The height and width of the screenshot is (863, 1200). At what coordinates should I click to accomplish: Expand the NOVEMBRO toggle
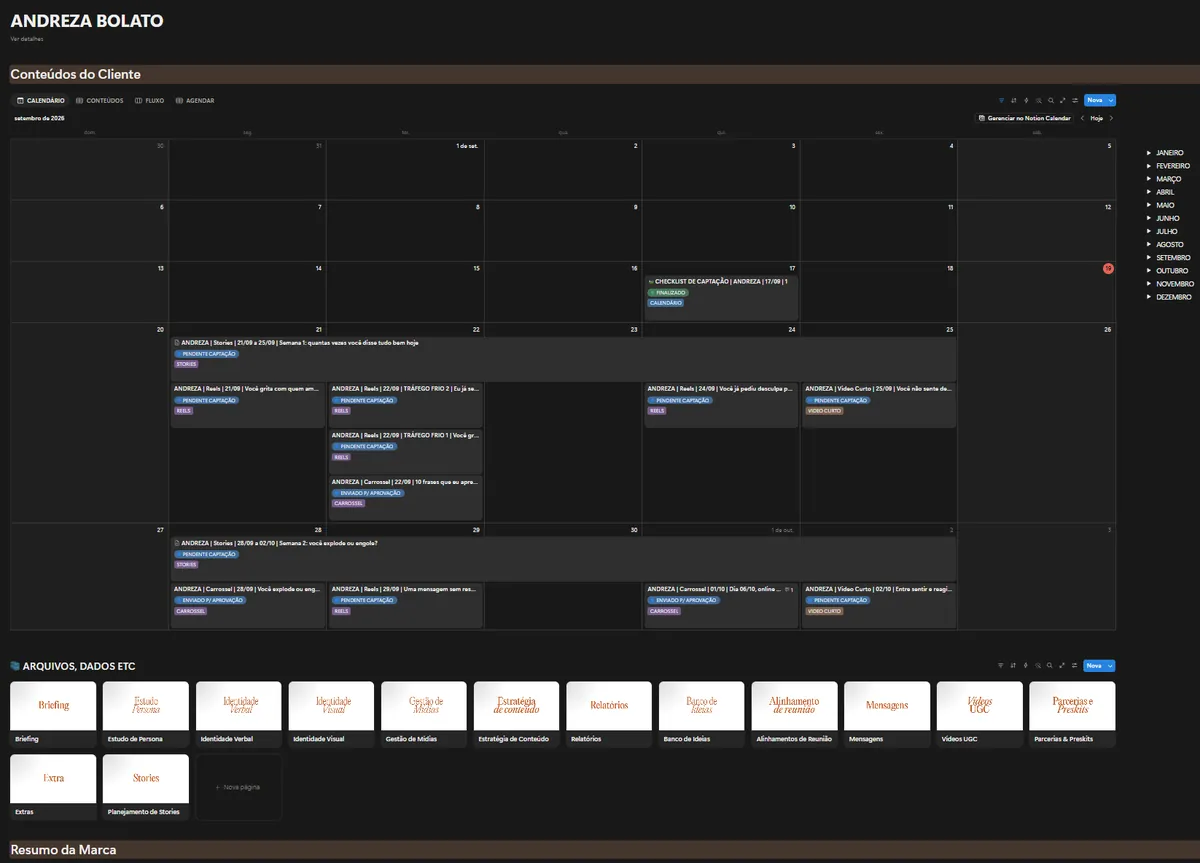[x=1148, y=284]
